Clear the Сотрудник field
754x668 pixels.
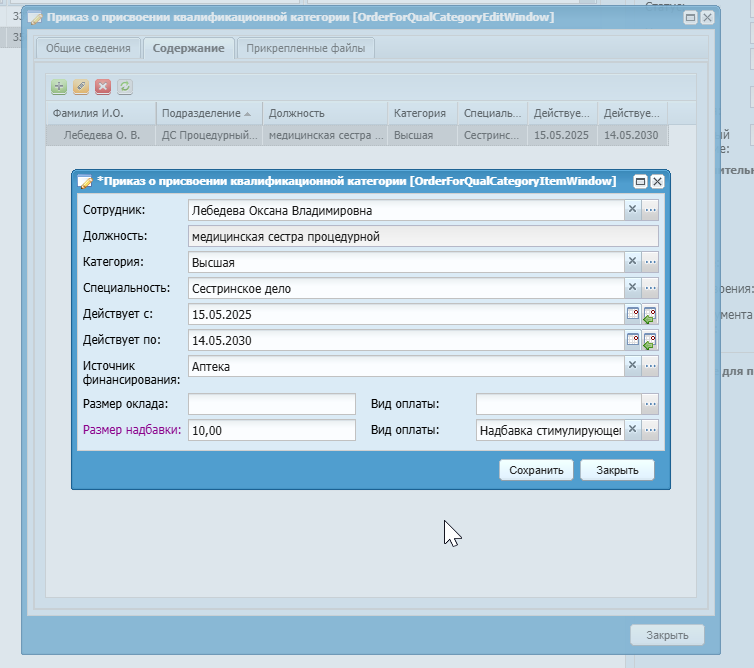[632, 210]
